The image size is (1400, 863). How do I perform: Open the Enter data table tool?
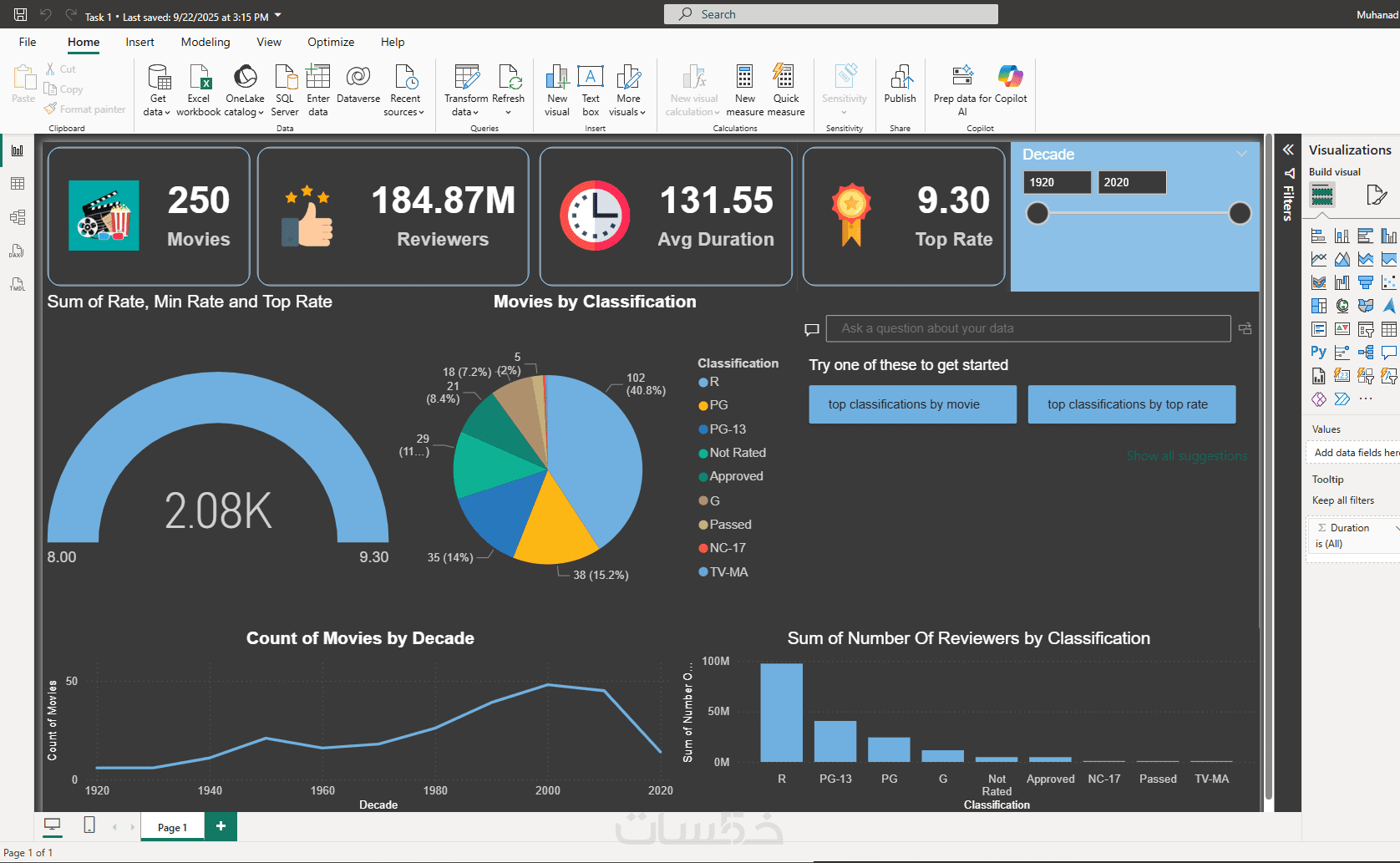click(x=318, y=91)
